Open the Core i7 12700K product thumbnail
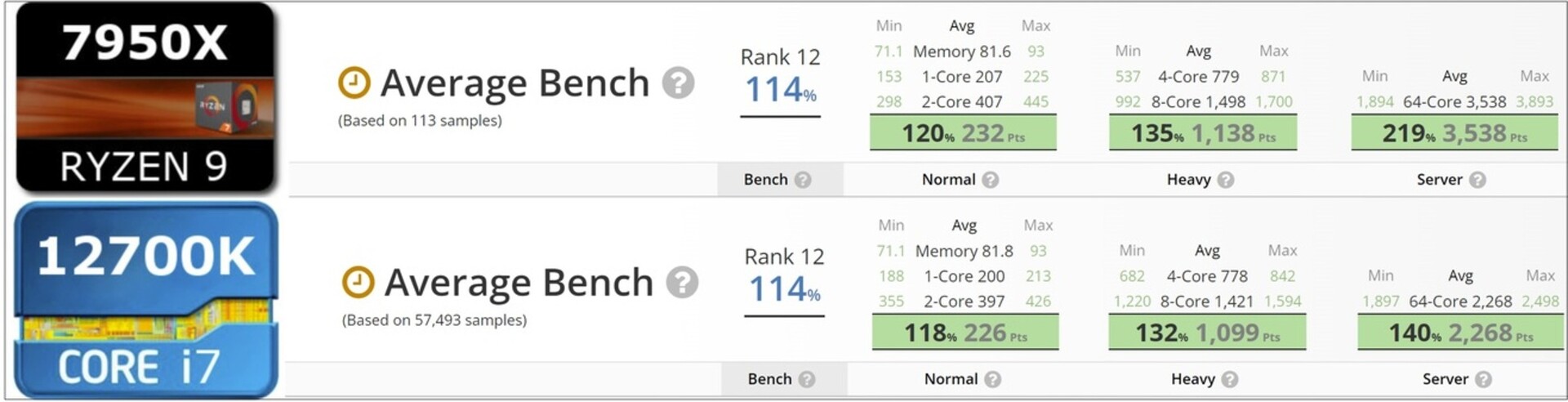The height and width of the screenshot is (402, 1568). pyautogui.click(x=145, y=300)
